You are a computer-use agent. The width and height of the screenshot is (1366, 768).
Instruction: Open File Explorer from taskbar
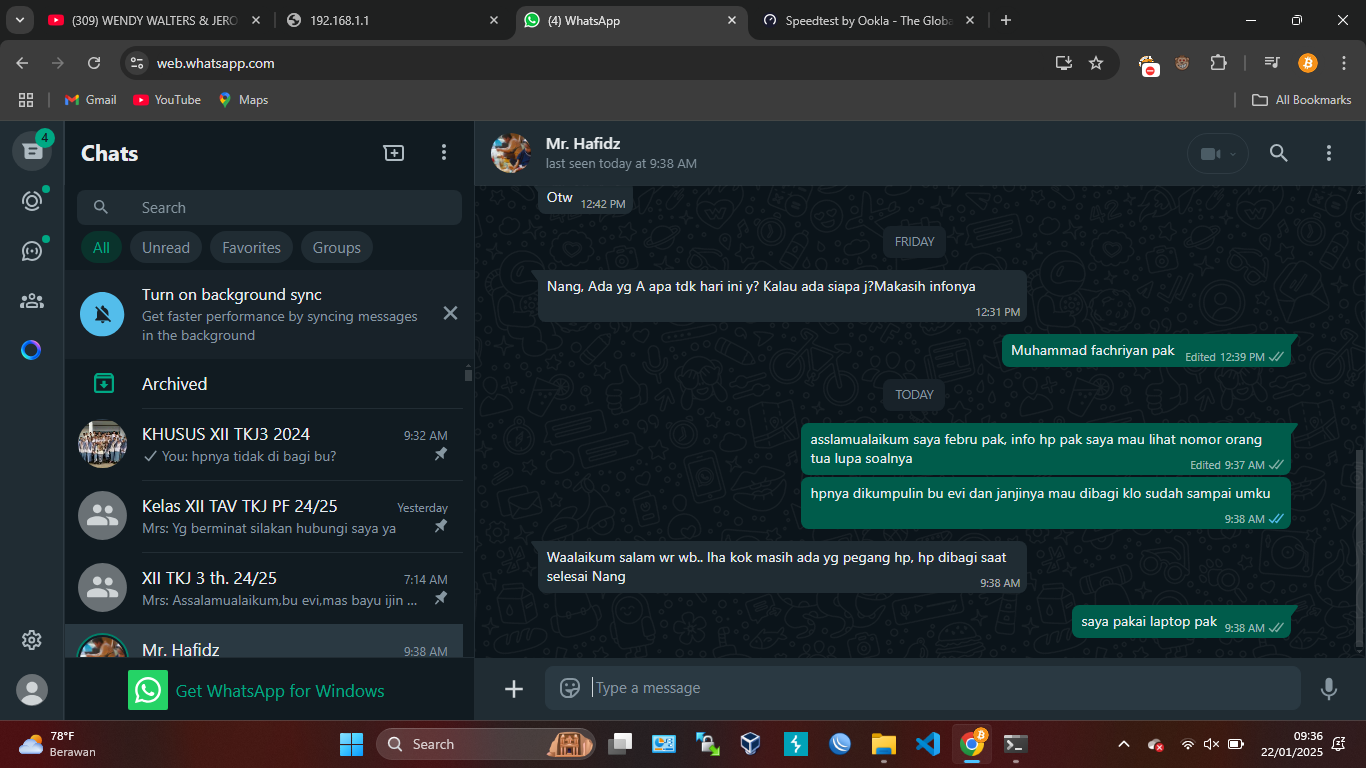pos(884,744)
